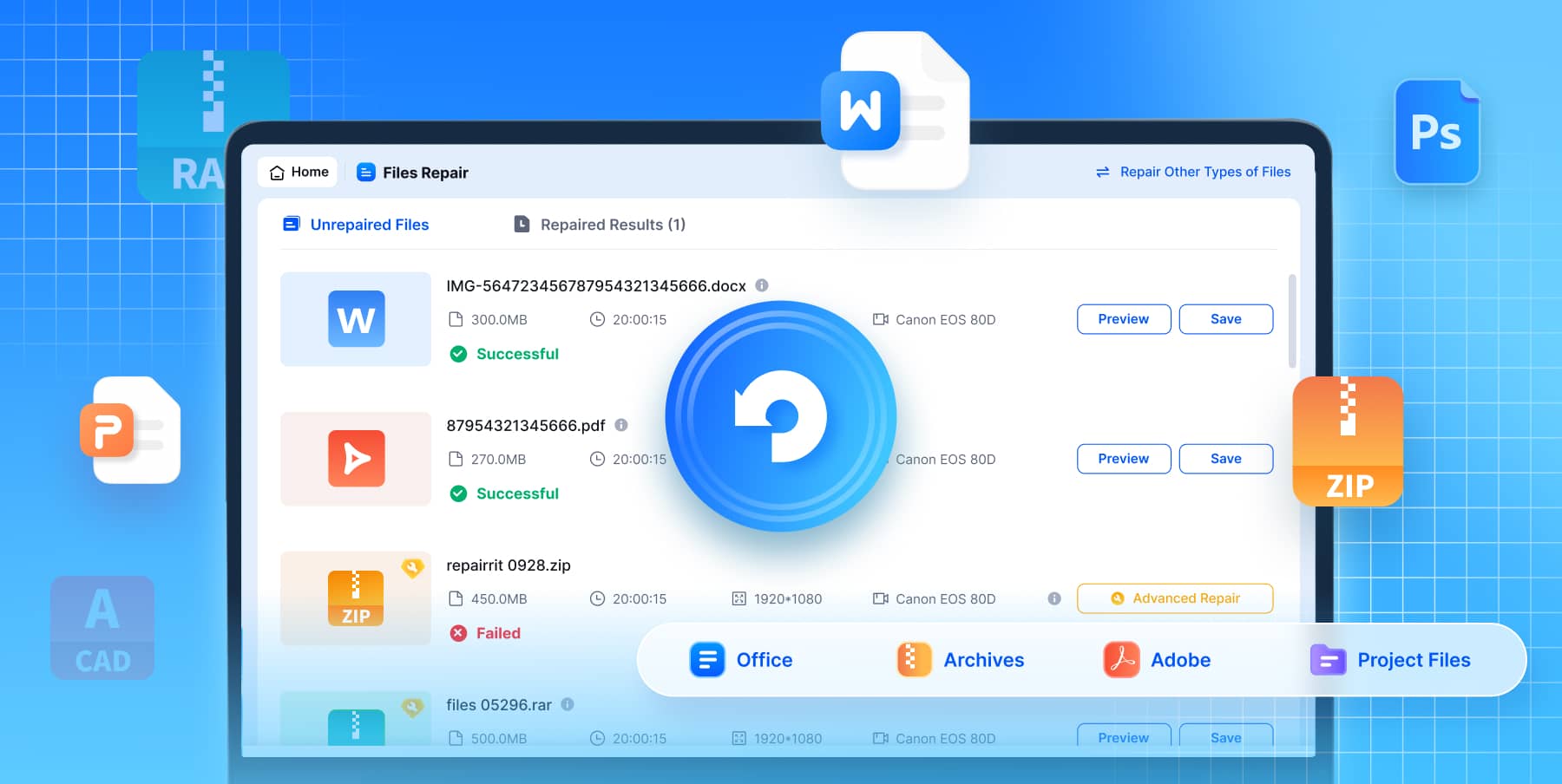Click the Successful status of the .docx file

[x=504, y=354]
